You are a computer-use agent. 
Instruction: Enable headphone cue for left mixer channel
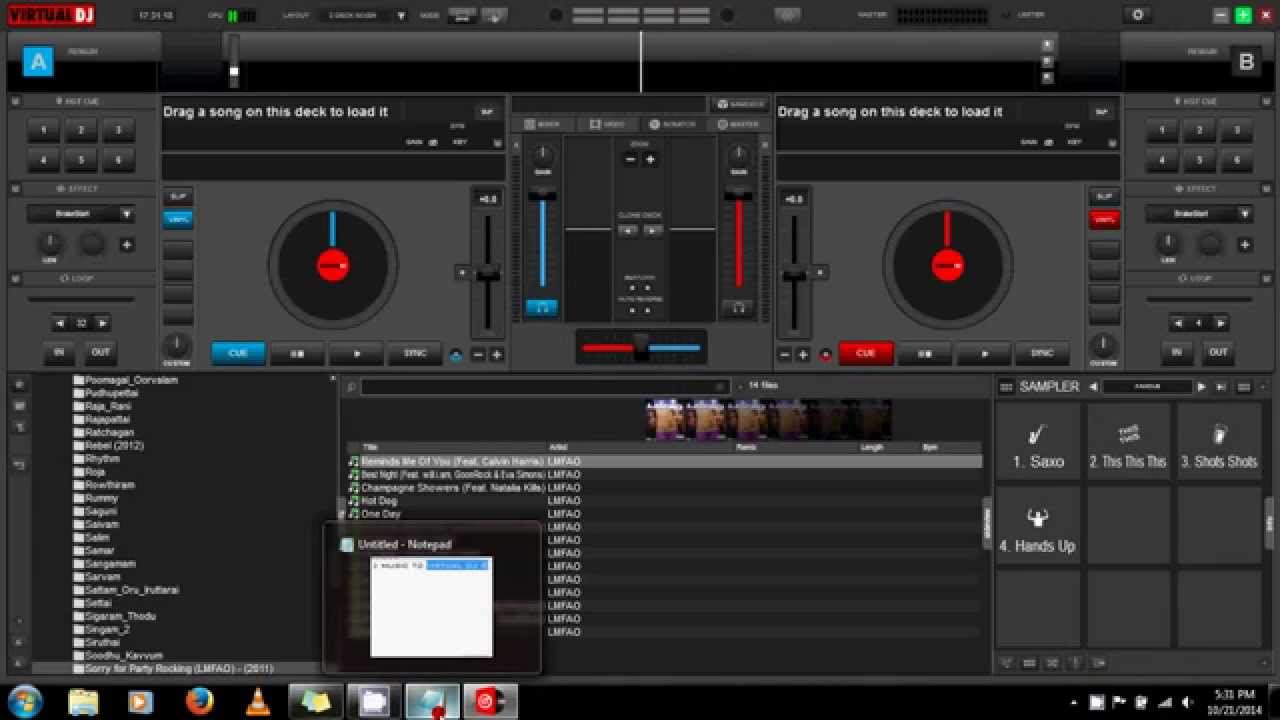542,308
